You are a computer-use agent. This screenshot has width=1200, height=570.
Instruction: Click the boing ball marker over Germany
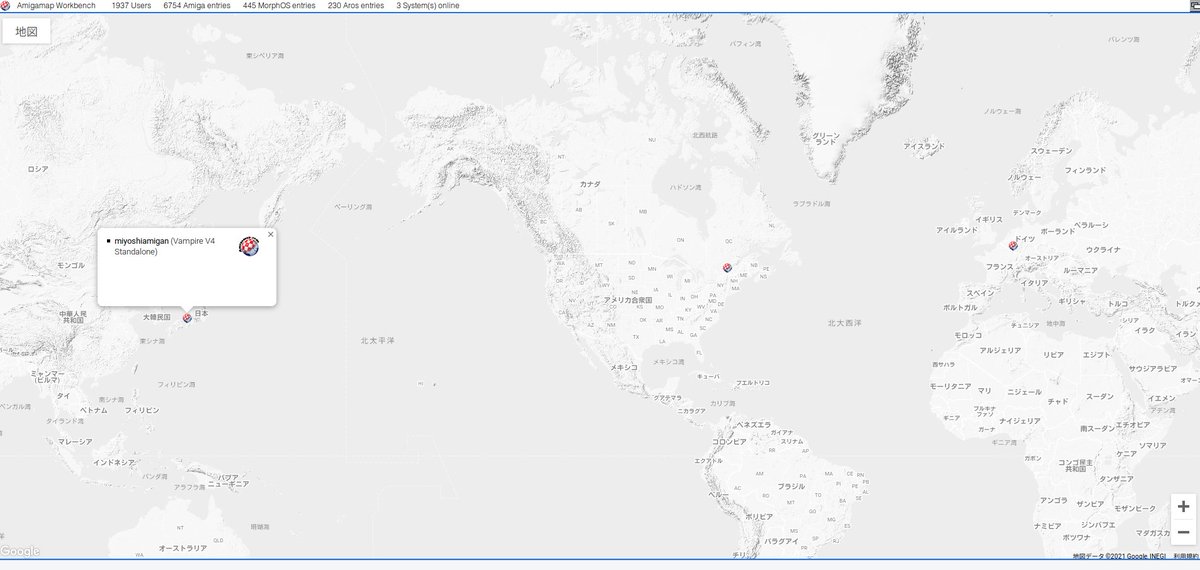[x=1014, y=245]
